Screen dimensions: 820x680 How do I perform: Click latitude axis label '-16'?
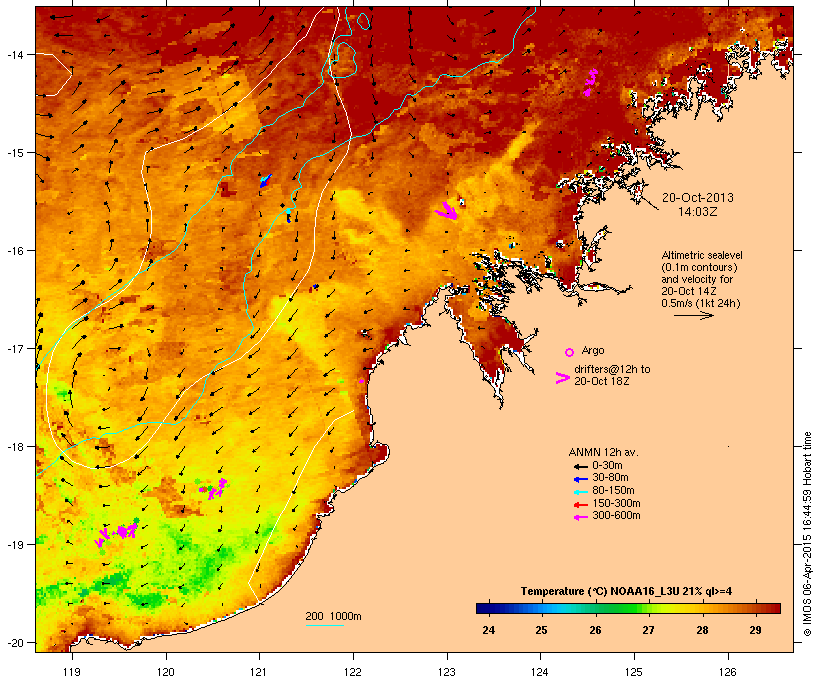coord(15,251)
